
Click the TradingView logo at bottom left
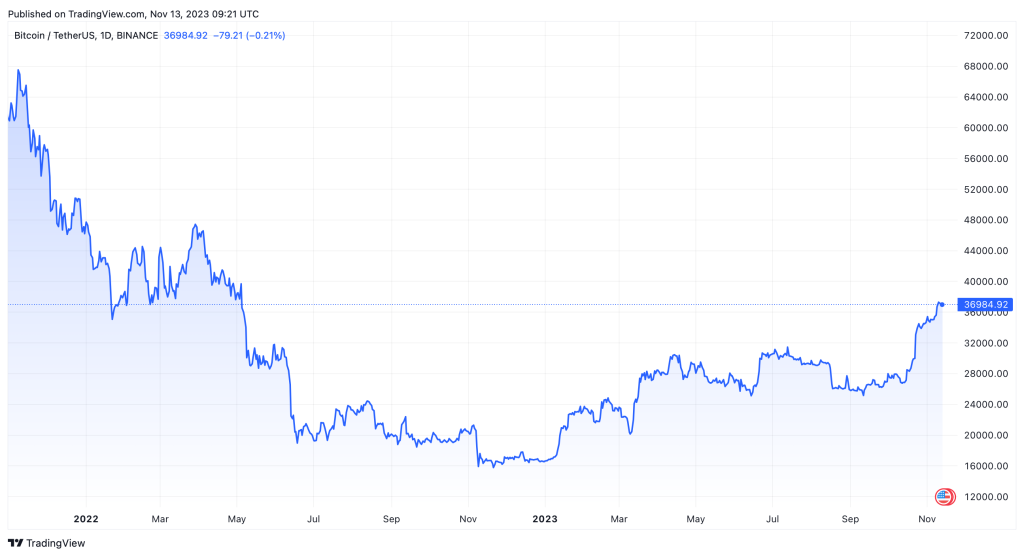click(x=47, y=543)
